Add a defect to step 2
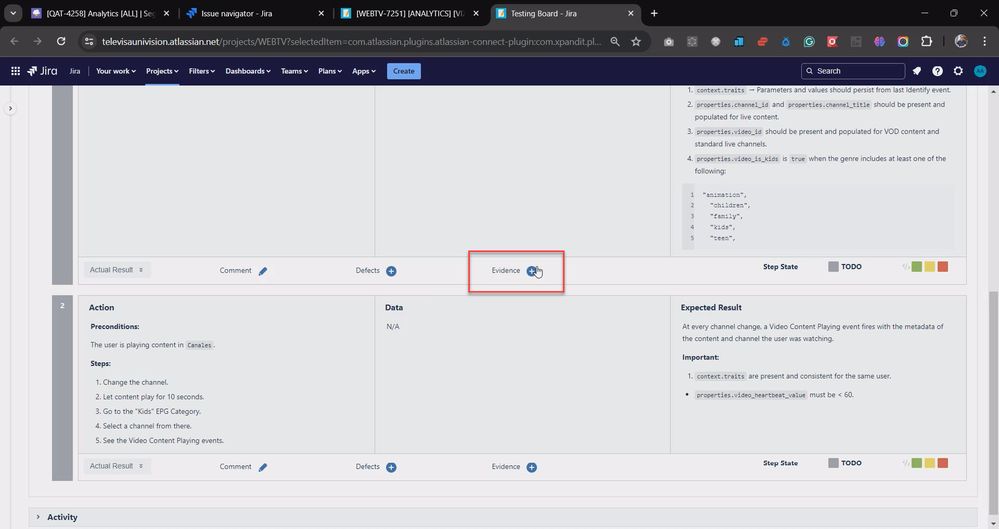The image size is (999, 529). (391, 467)
